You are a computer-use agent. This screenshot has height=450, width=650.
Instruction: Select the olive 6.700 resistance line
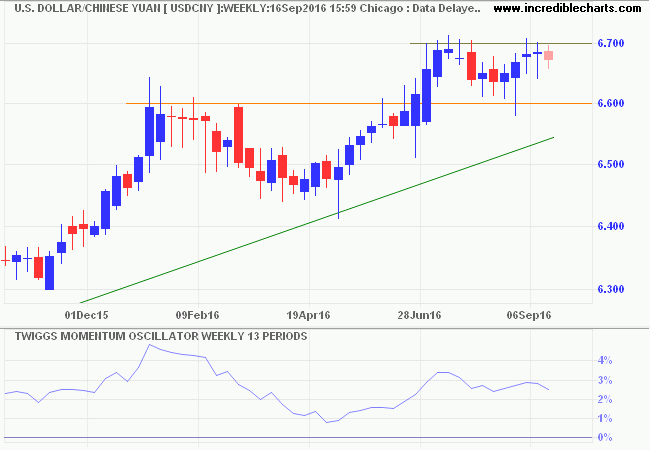pyautogui.click(x=501, y=43)
